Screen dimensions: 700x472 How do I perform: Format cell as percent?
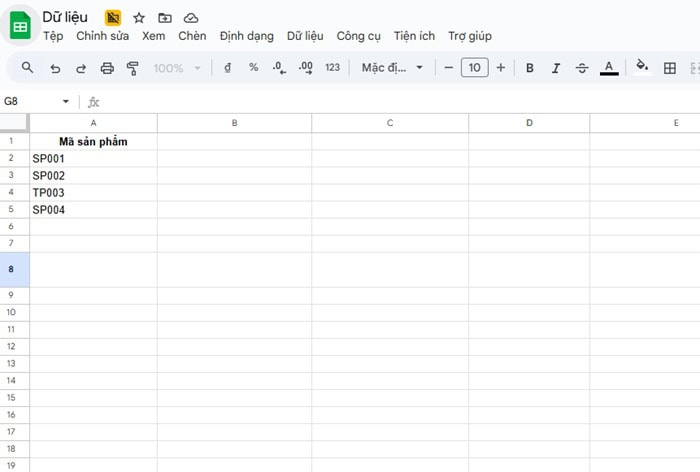254,68
